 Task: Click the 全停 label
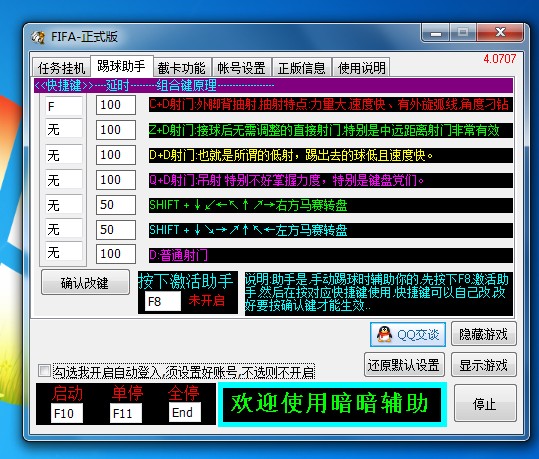click(x=184, y=393)
